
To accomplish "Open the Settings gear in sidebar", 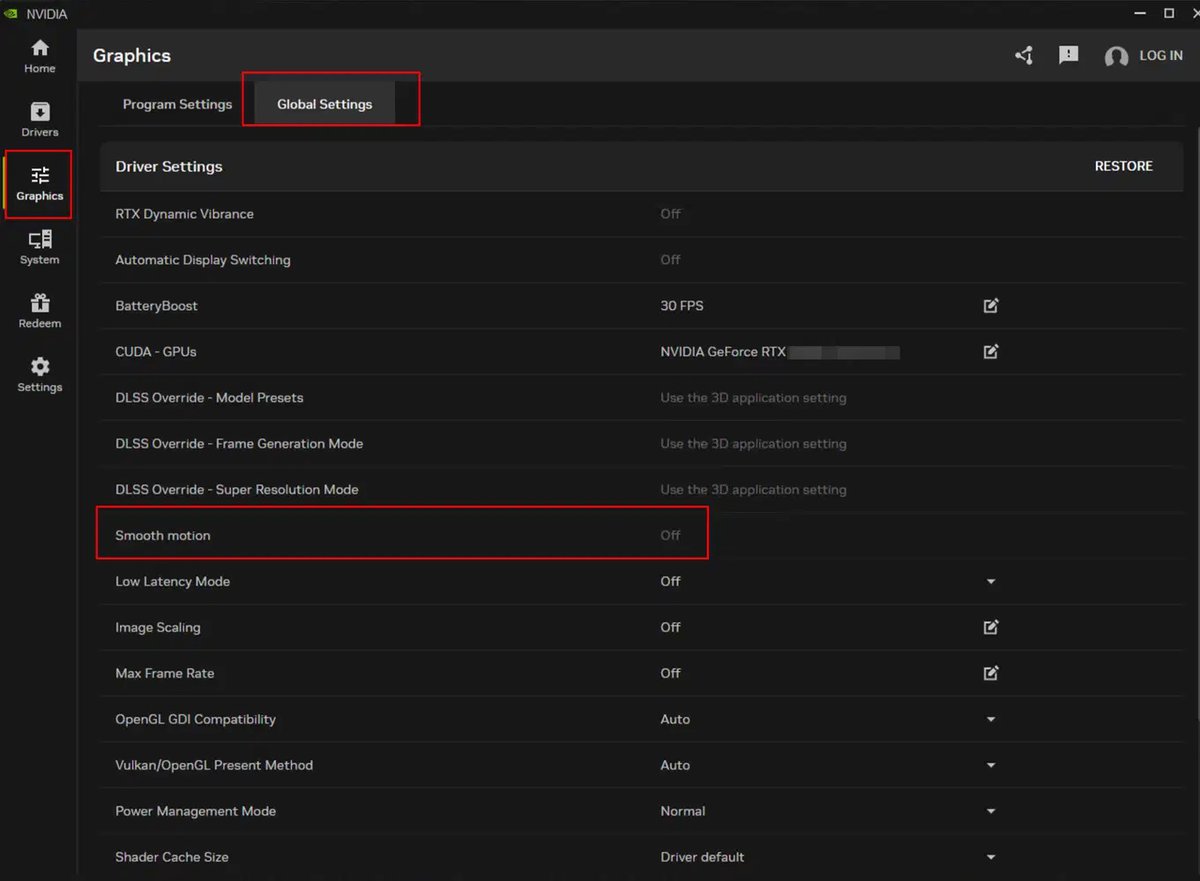I will [x=40, y=374].
